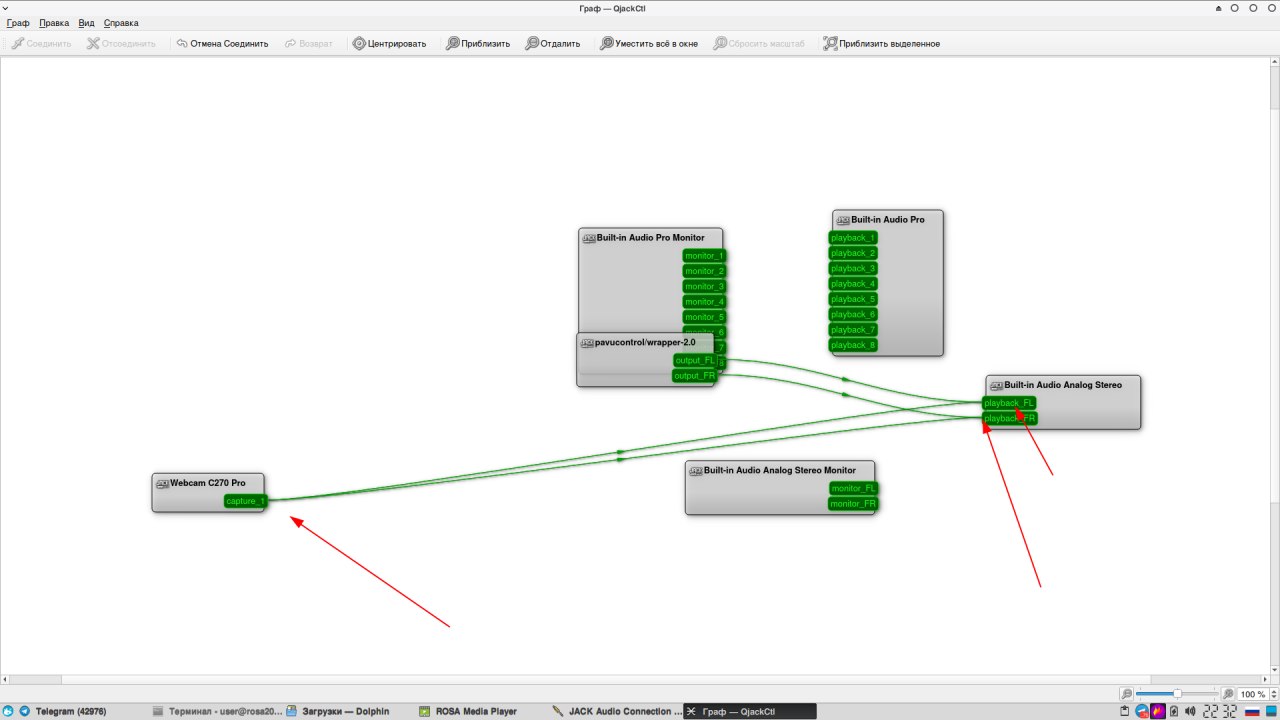Open the Справка menu
This screenshot has height=720, width=1280.
[x=121, y=23]
